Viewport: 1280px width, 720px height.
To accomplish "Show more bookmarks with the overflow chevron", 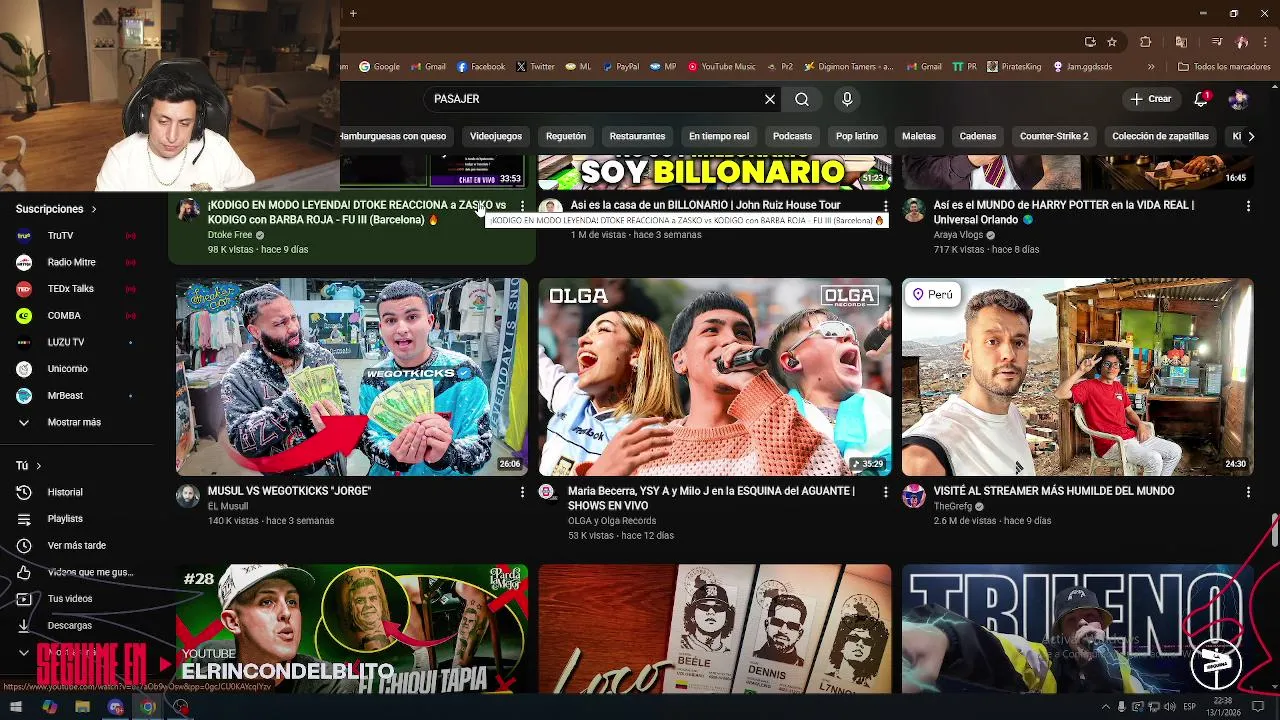I will [1151, 67].
